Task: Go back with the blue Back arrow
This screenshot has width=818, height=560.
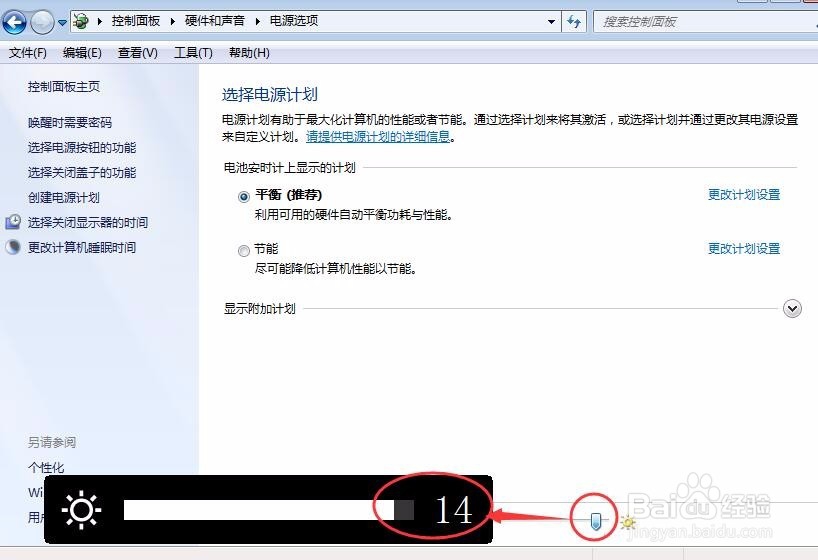Action: (x=15, y=22)
